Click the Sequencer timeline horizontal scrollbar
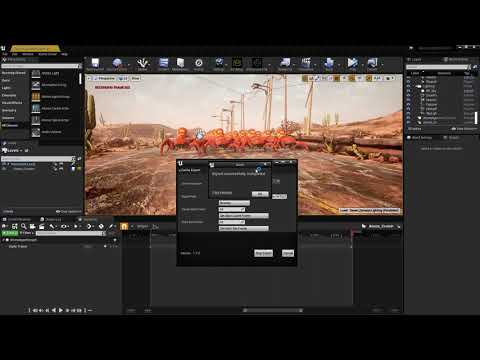This screenshot has width=480, height=360. point(272,310)
